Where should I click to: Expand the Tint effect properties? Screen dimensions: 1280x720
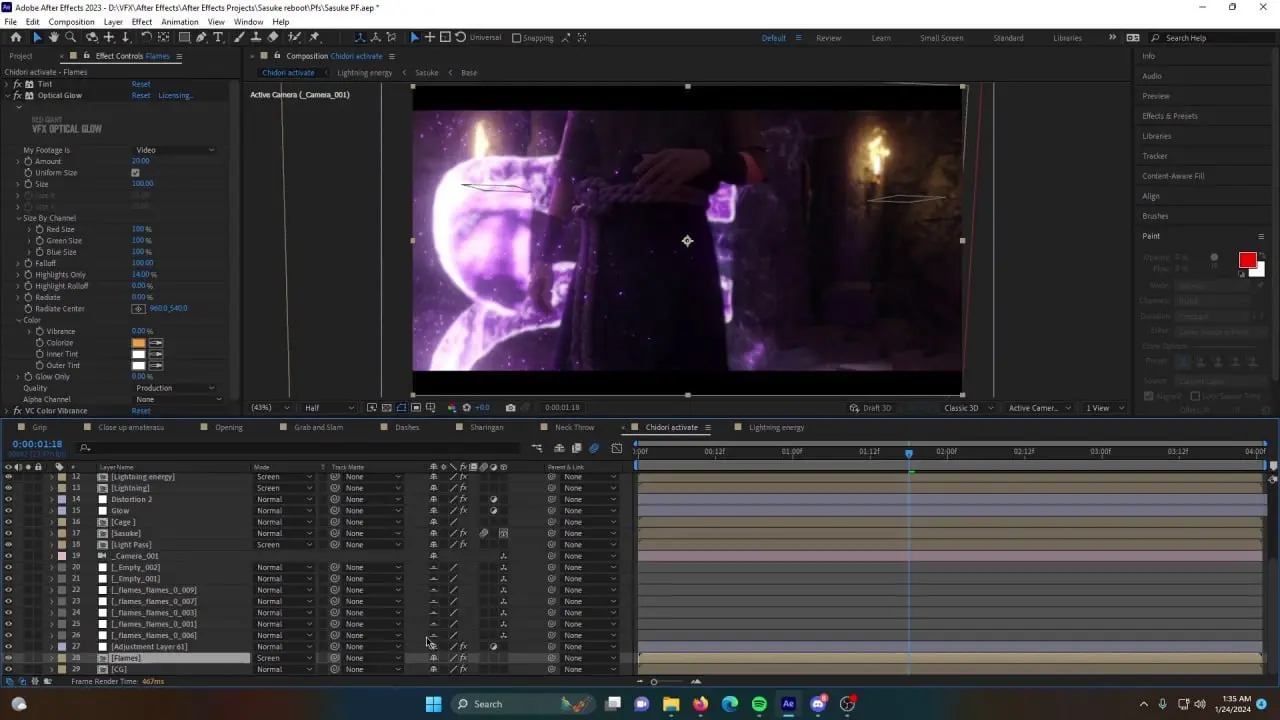click(x=8, y=84)
